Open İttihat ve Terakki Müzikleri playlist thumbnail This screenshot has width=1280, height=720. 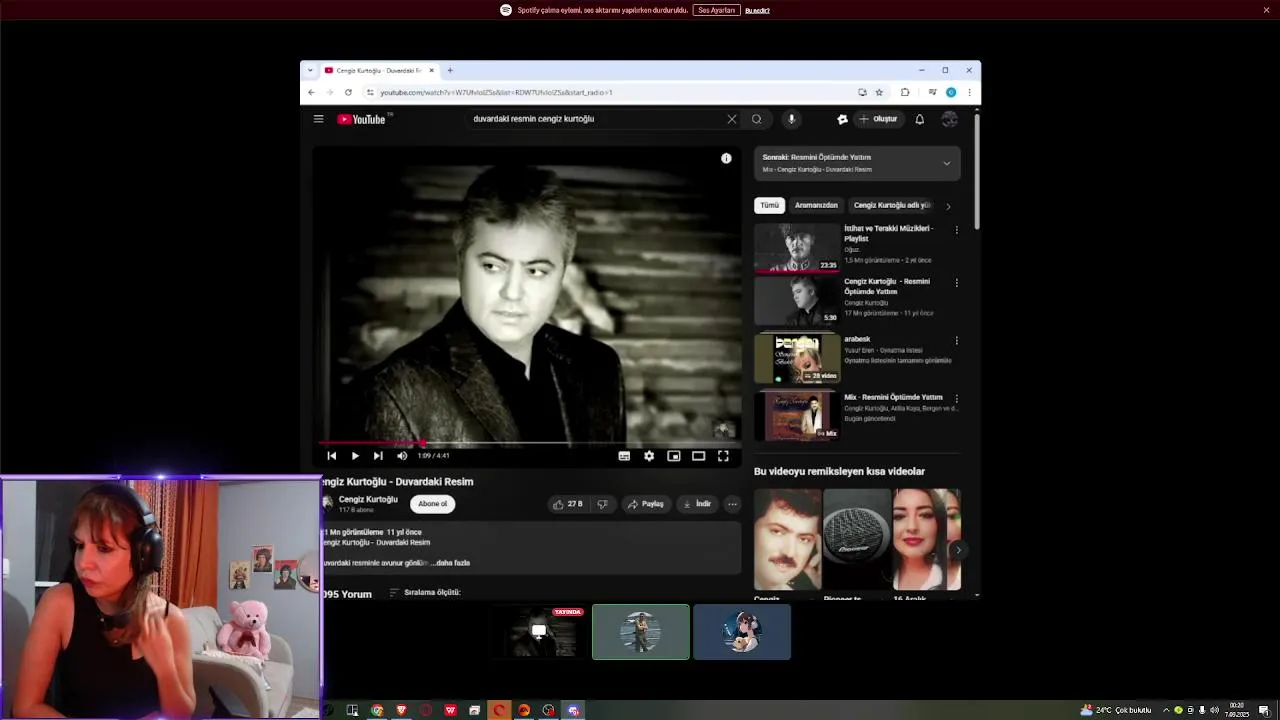pos(797,248)
